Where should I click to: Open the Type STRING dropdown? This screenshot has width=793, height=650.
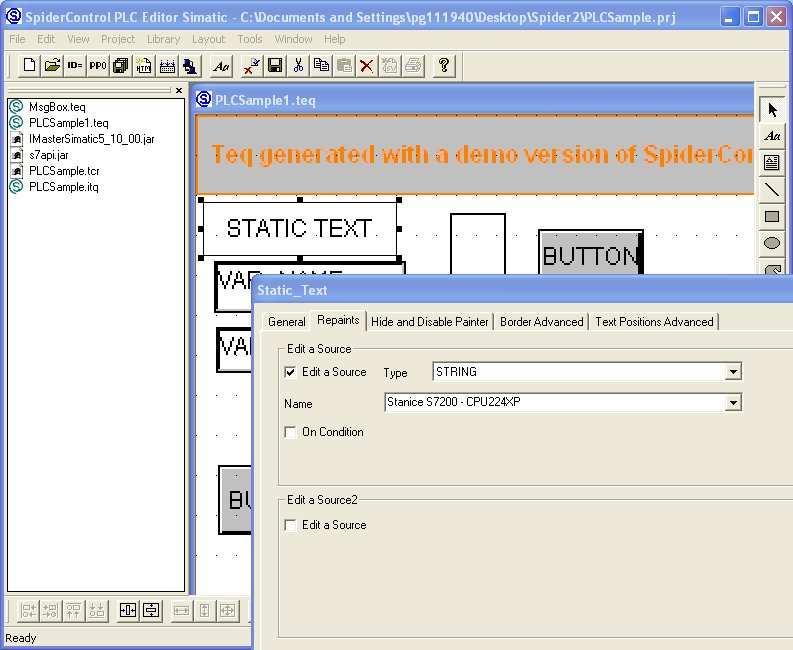[x=733, y=372]
